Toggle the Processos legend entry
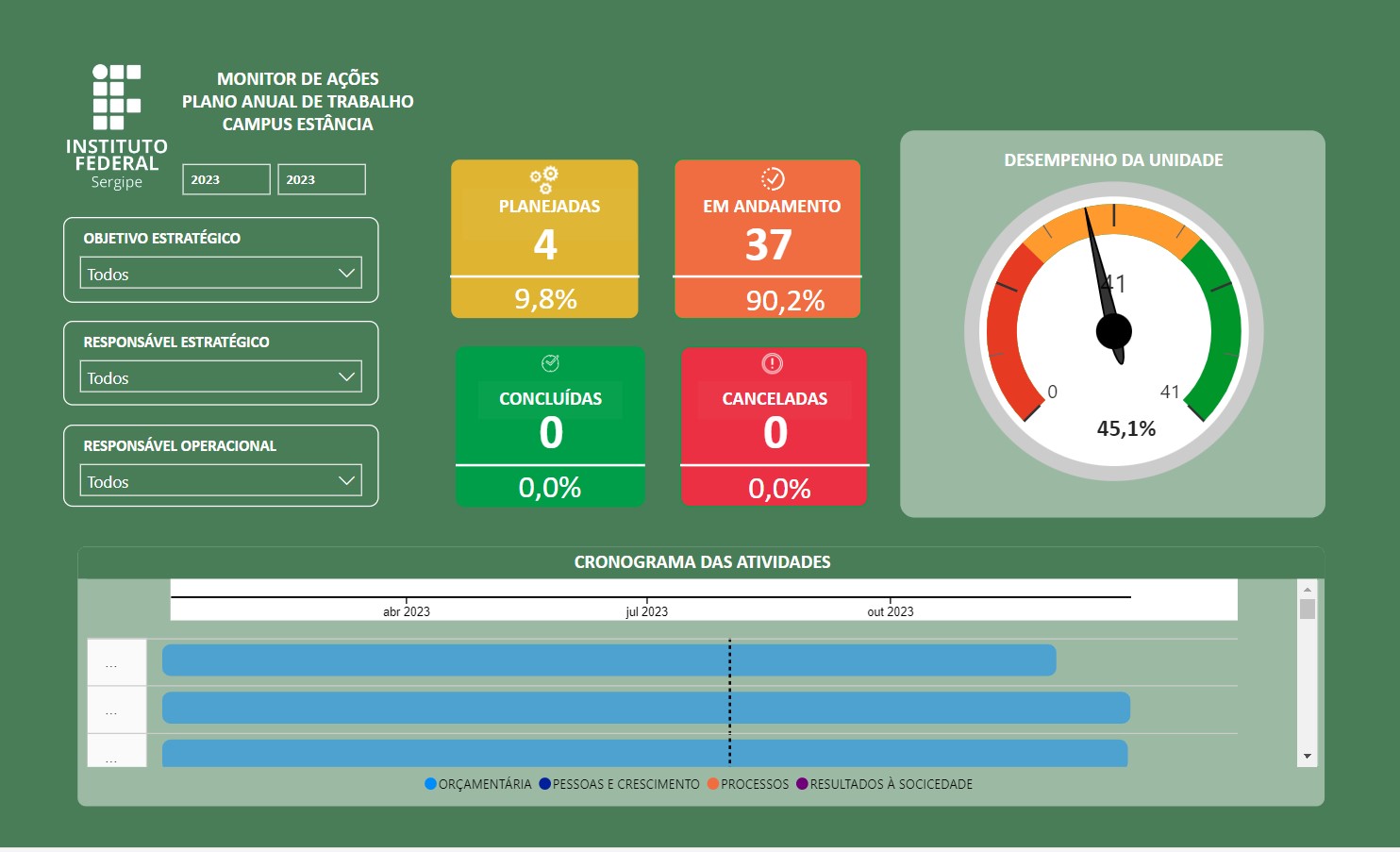The width and height of the screenshot is (1400, 852). (x=748, y=784)
